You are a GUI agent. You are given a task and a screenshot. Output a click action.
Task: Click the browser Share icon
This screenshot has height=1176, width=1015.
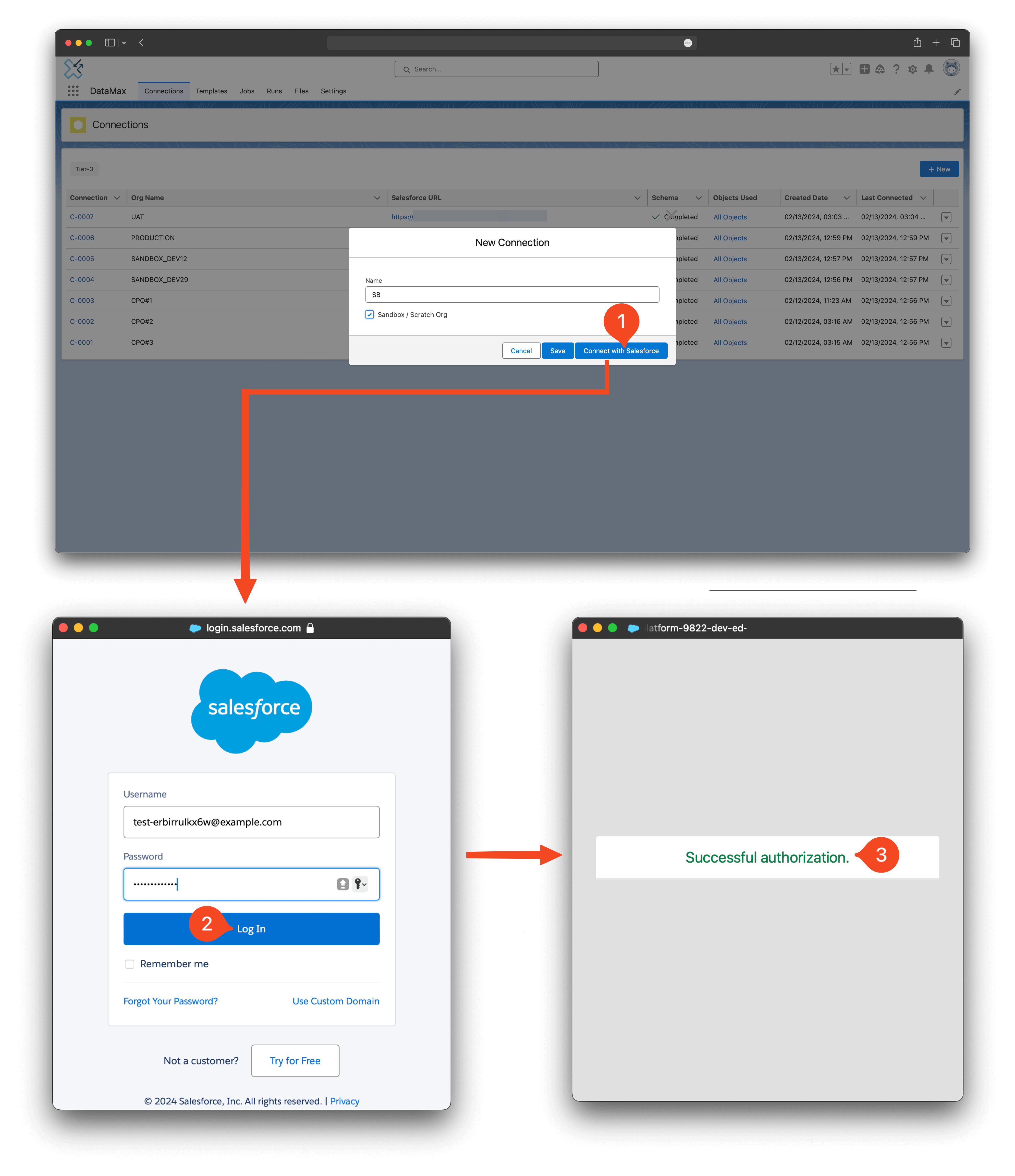pos(917,43)
